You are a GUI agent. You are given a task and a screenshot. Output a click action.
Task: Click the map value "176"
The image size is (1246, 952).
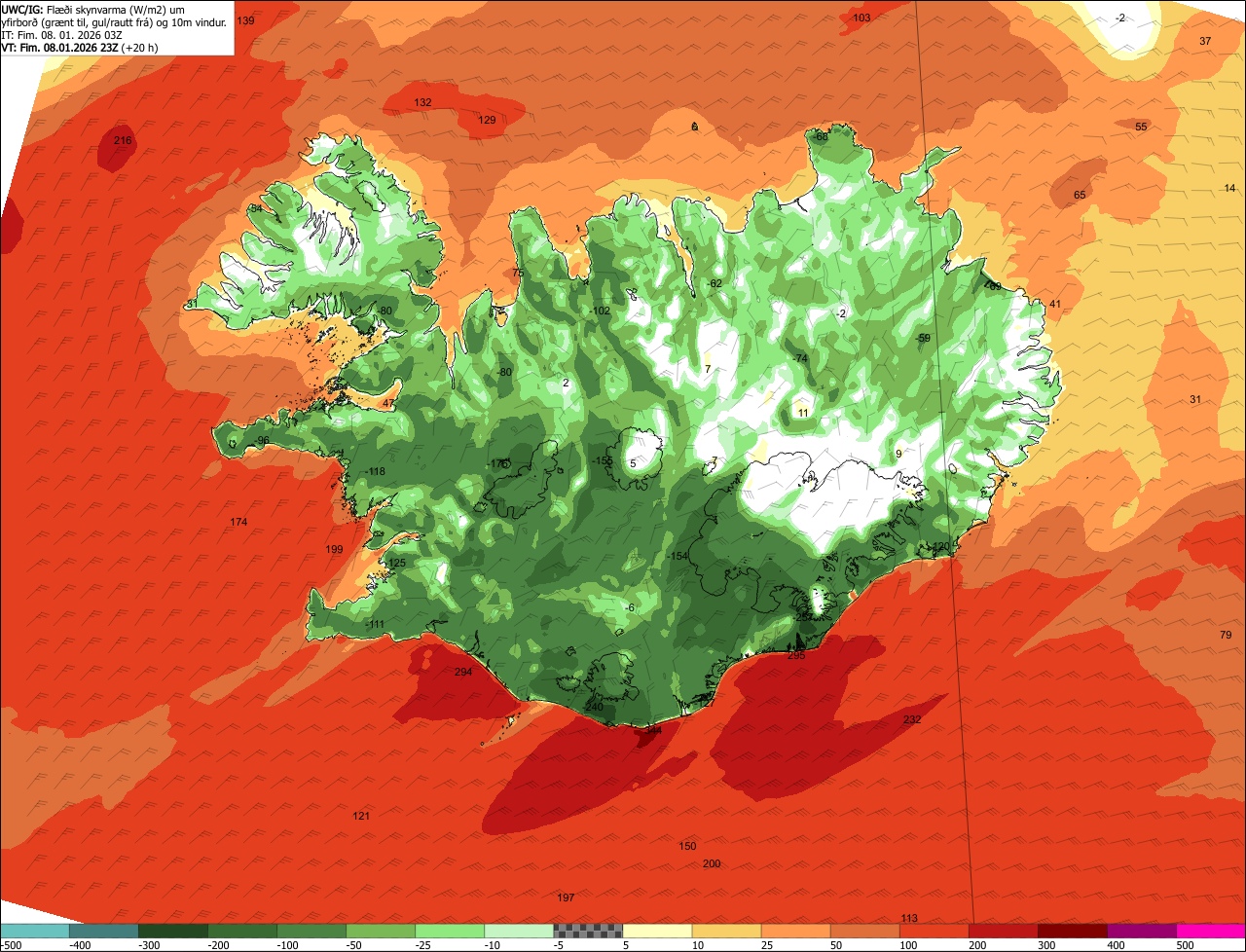pyautogui.click(x=499, y=463)
